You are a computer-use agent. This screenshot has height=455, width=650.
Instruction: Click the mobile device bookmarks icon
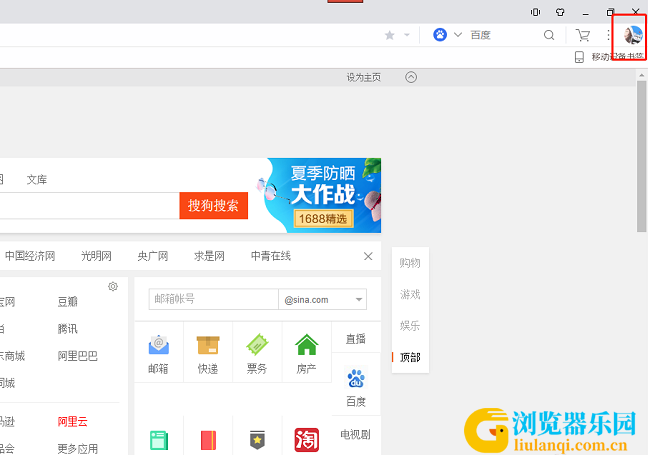[579, 57]
